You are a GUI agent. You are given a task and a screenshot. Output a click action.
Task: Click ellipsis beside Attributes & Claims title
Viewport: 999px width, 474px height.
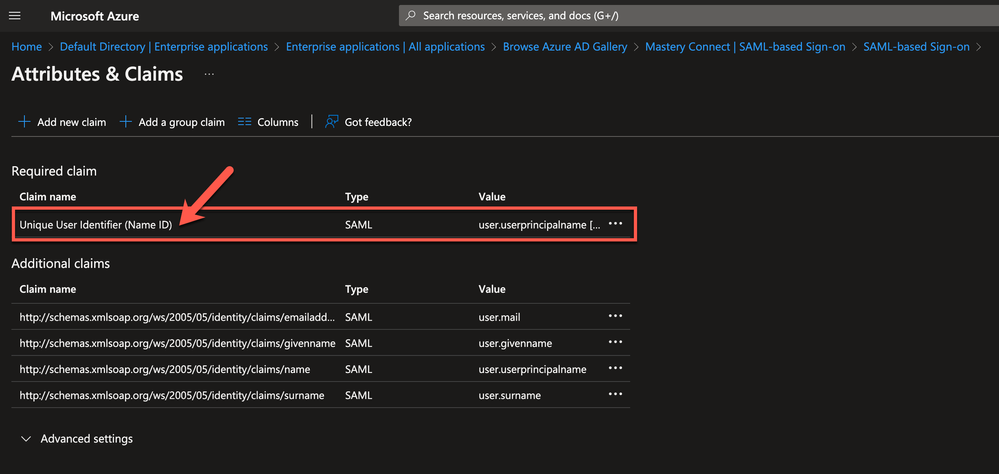pos(209,75)
